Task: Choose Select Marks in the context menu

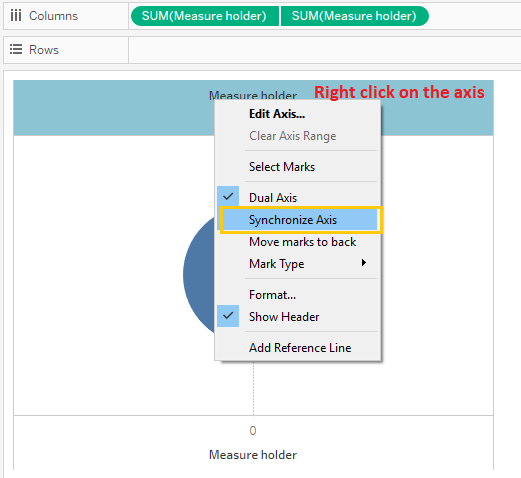Action: [x=282, y=167]
